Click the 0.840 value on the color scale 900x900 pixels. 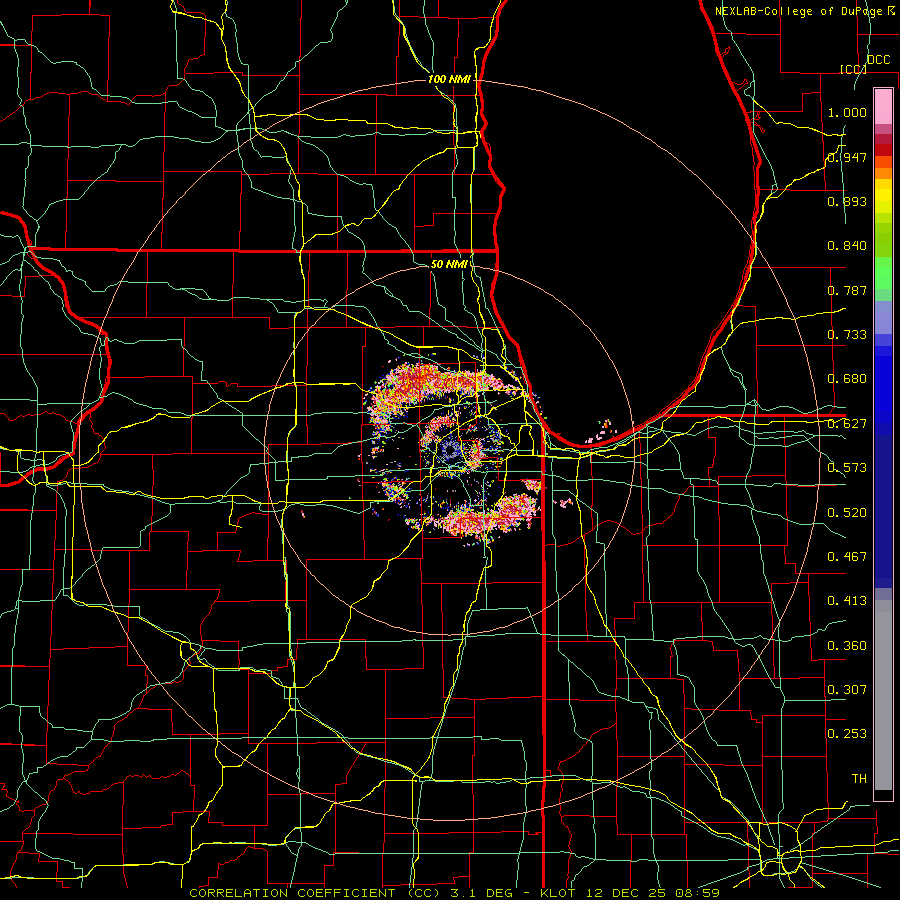pyautogui.click(x=847, y=246)
